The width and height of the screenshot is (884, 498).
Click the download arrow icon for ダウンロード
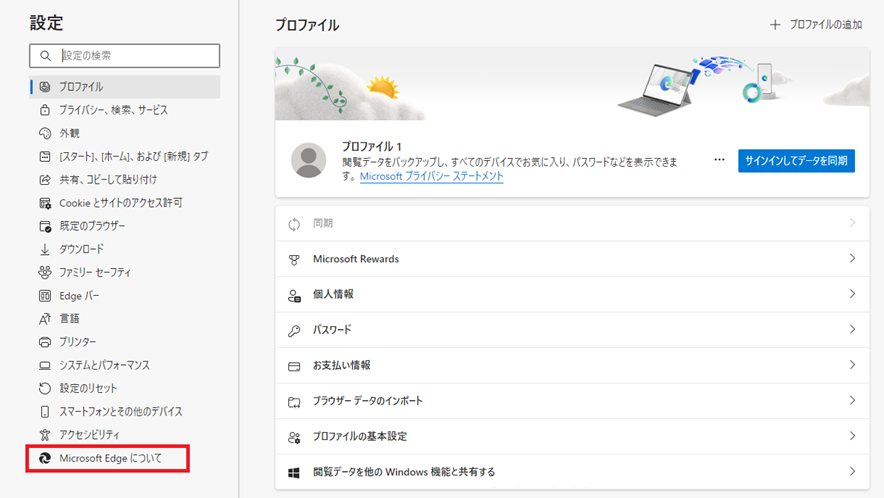pyautogui.click(x=45, y=249)
